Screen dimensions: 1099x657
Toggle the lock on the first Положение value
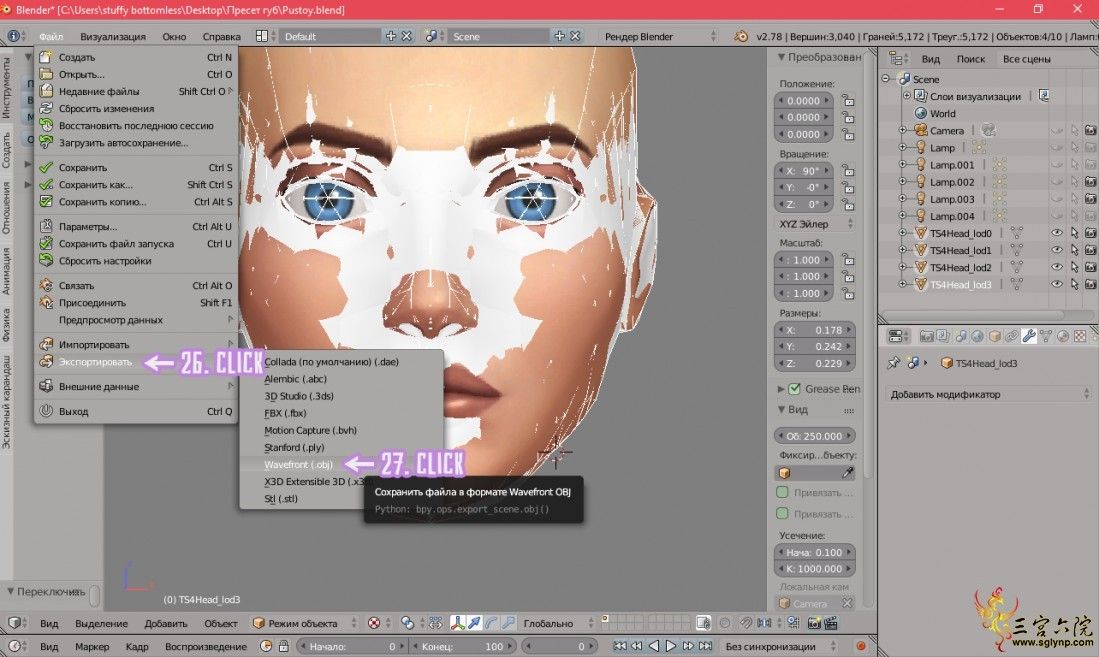tap(848, 100)
